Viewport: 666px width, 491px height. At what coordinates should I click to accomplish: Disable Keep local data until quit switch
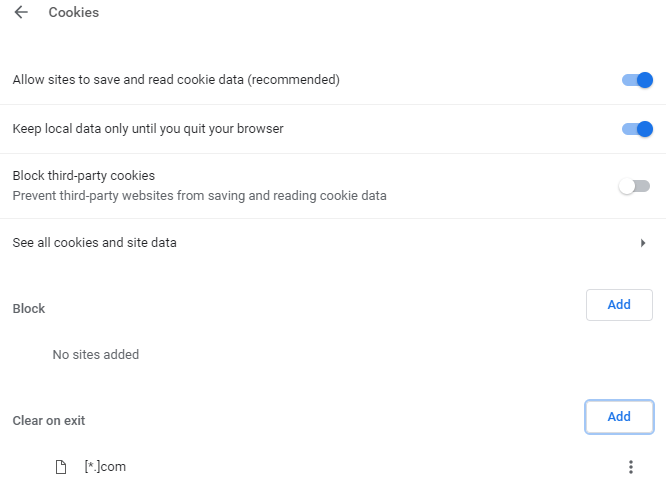636,129
